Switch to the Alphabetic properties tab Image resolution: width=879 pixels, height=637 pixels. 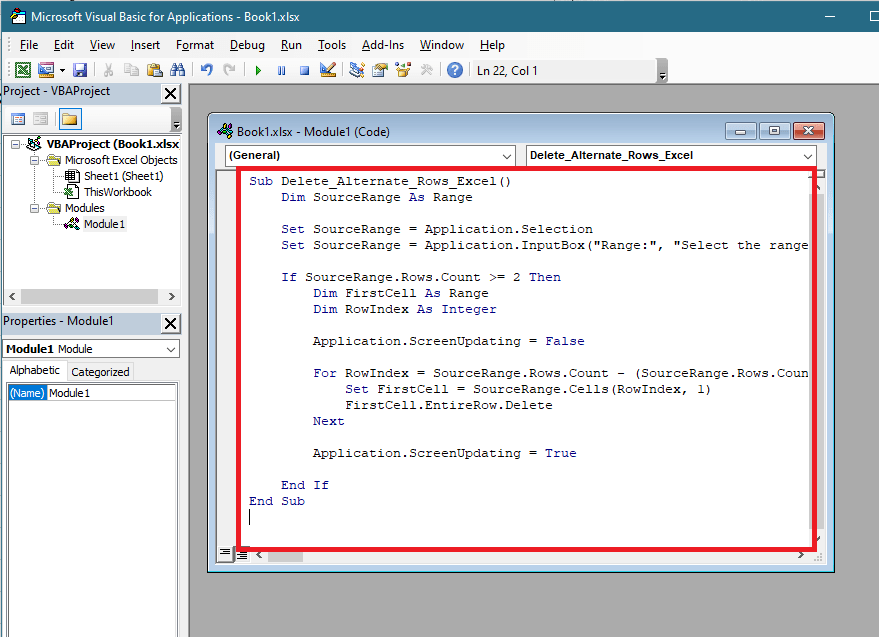point(34,371)
